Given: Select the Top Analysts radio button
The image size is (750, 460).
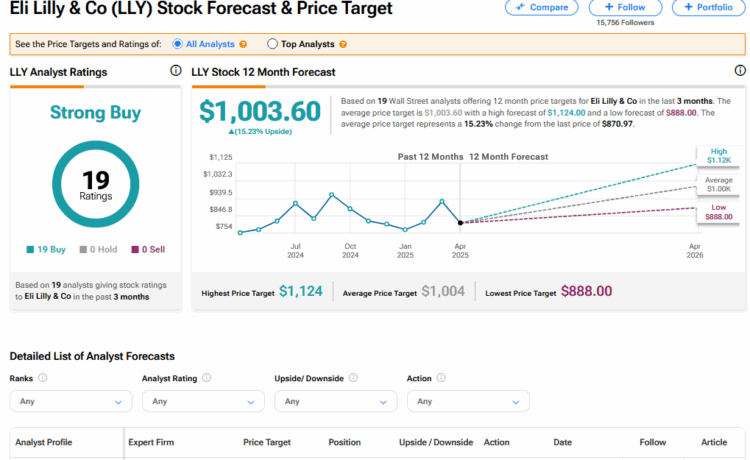Looking at the screenshot, I should tap(273, 44).
